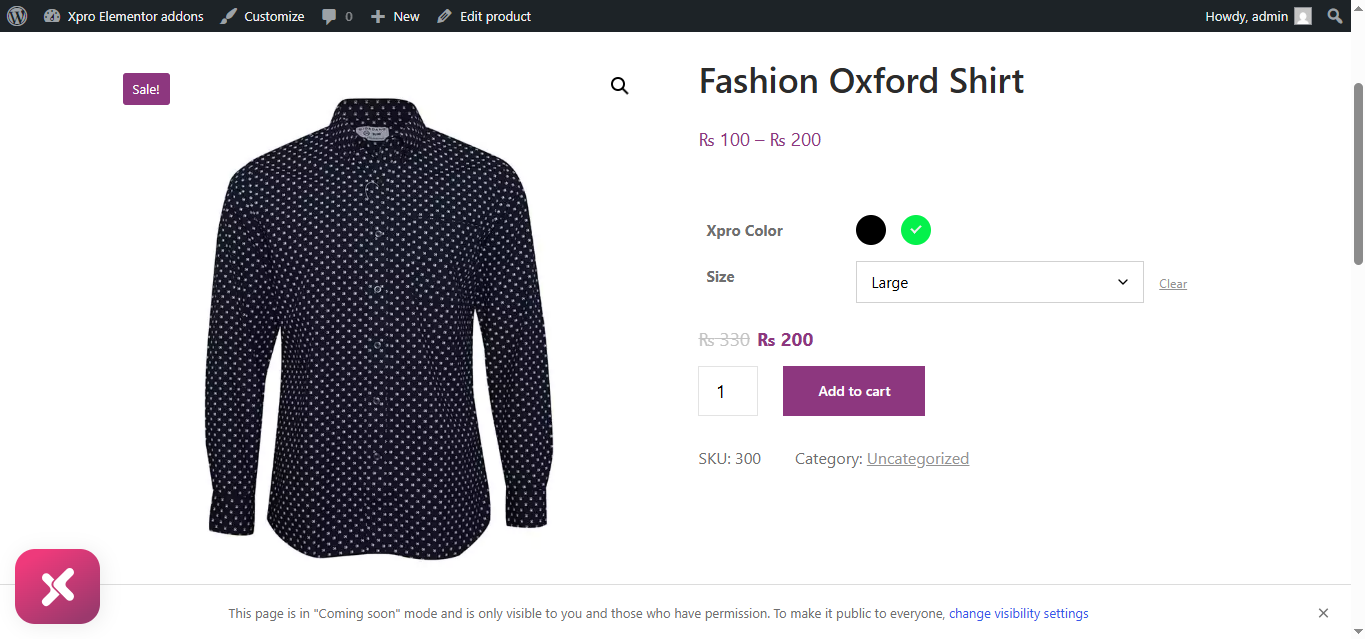Expand the Size dropdown showing Large

tap(999, 282)
